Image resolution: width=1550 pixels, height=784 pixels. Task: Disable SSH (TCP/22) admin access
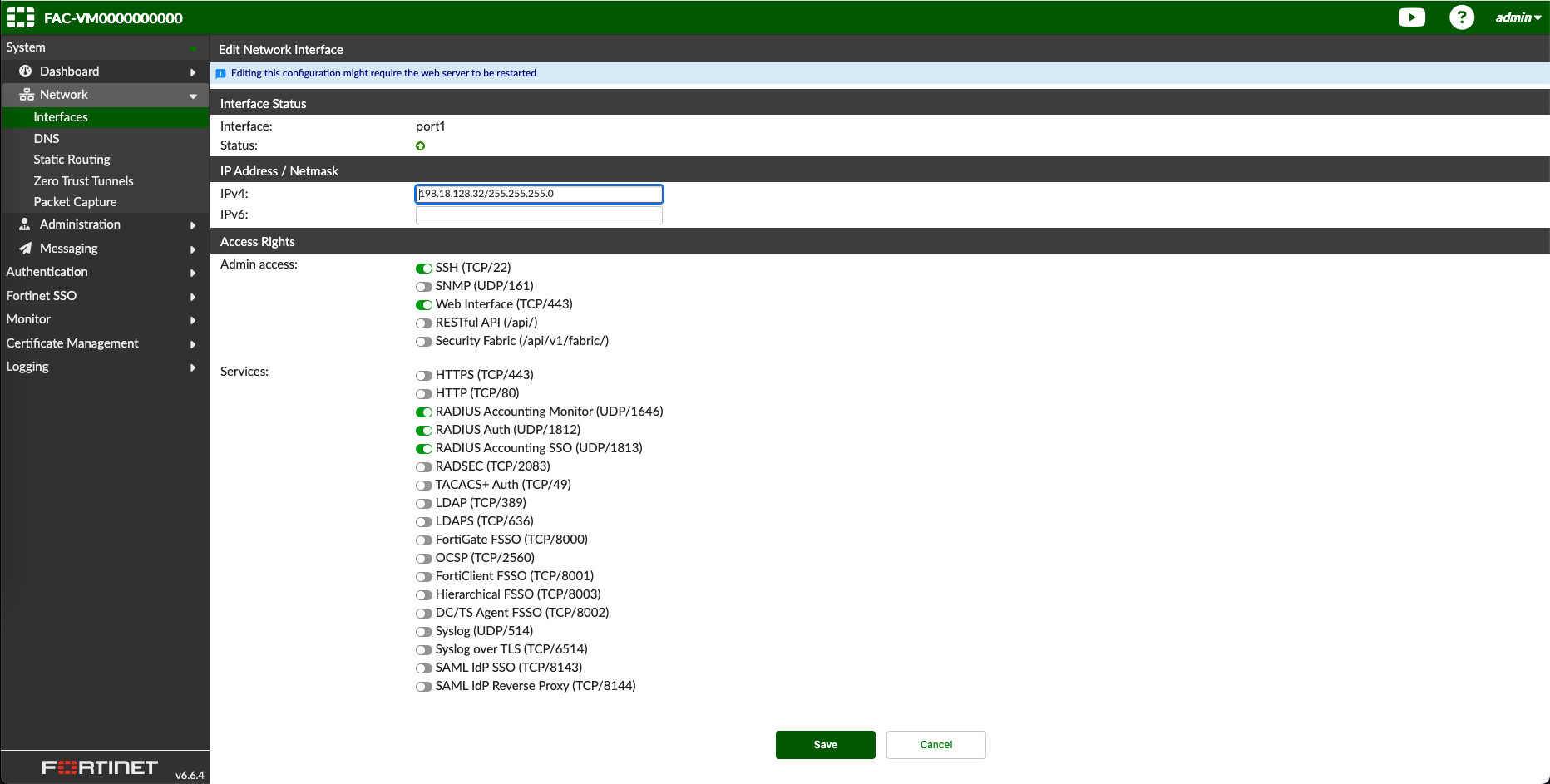coord(424,269)
